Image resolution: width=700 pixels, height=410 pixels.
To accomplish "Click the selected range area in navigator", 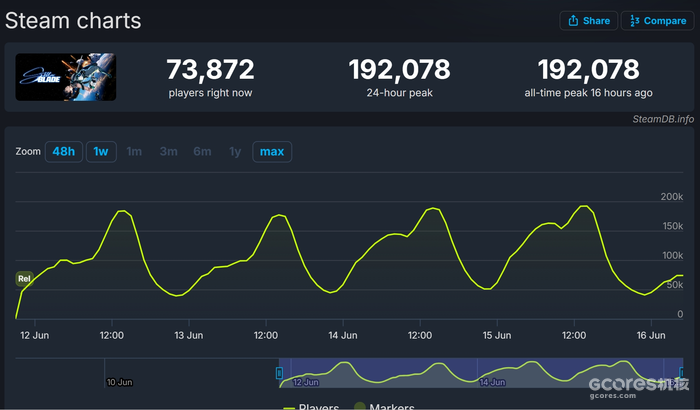I will click(x=481, y=372).
